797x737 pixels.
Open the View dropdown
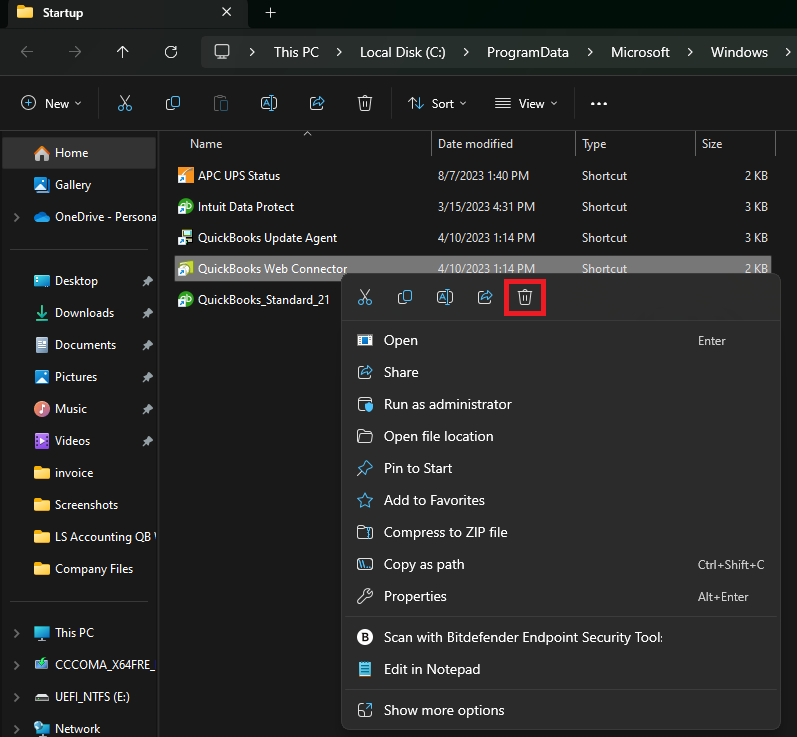pos(526,103)
